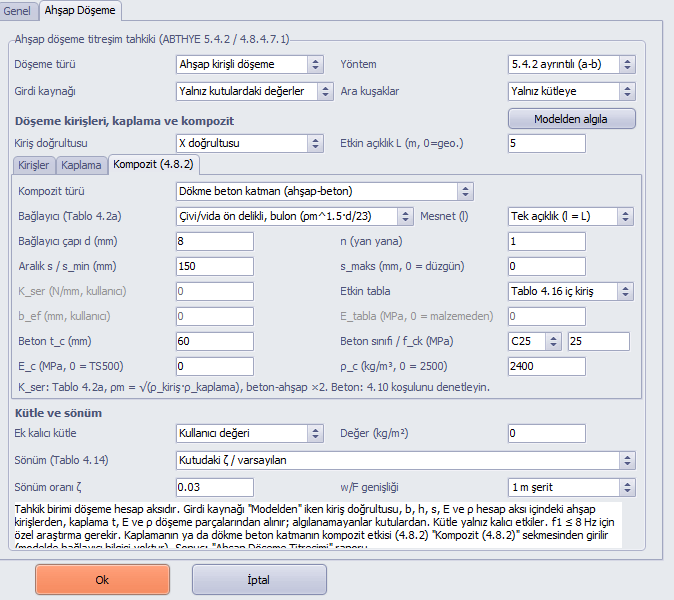674x600 pixels.
Task: Click the f_ck value field showing 25
Action: [598, 341]
